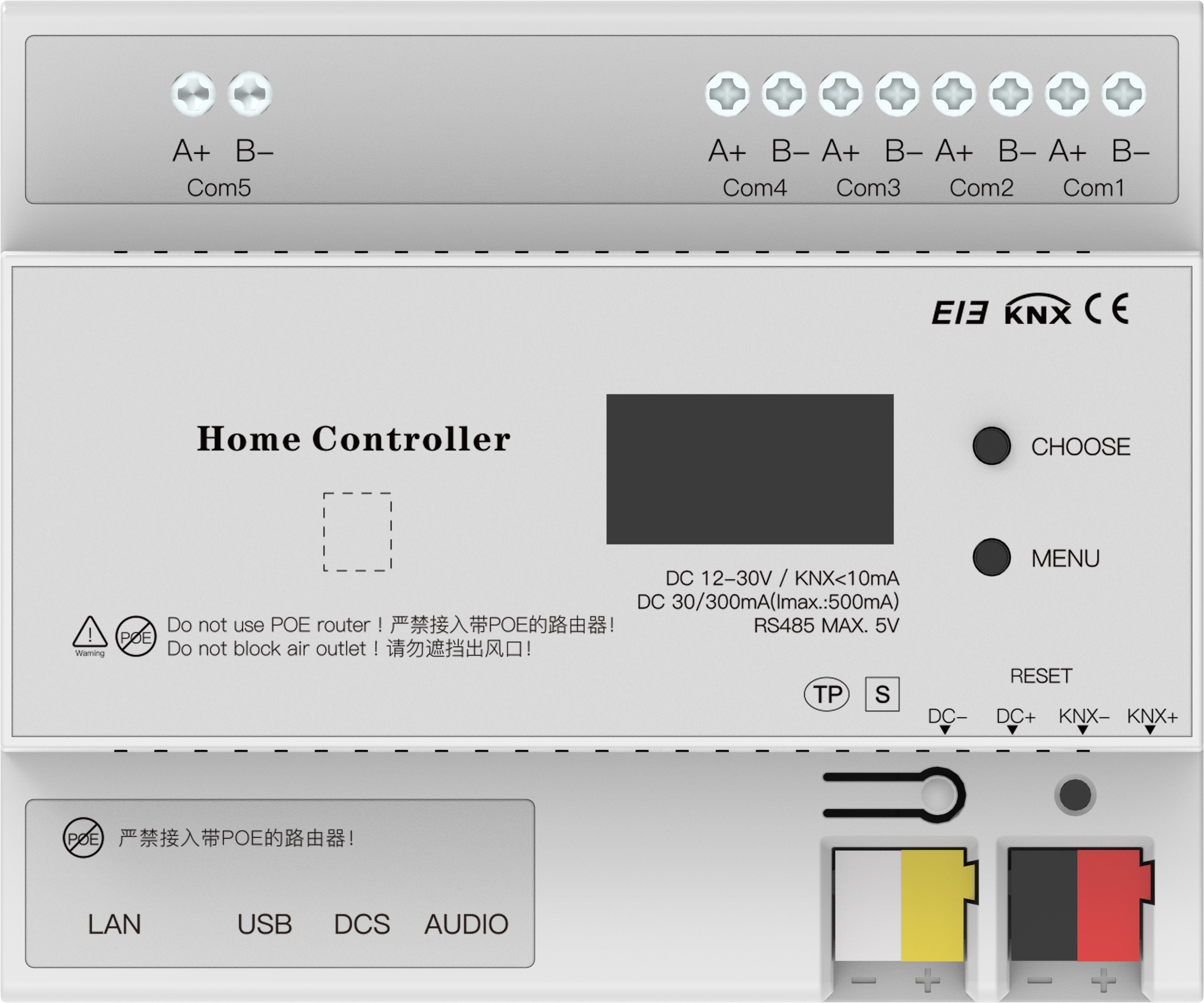
Task: Click the Com4 A+ screw terminal
Action: [x=728, y=94]
